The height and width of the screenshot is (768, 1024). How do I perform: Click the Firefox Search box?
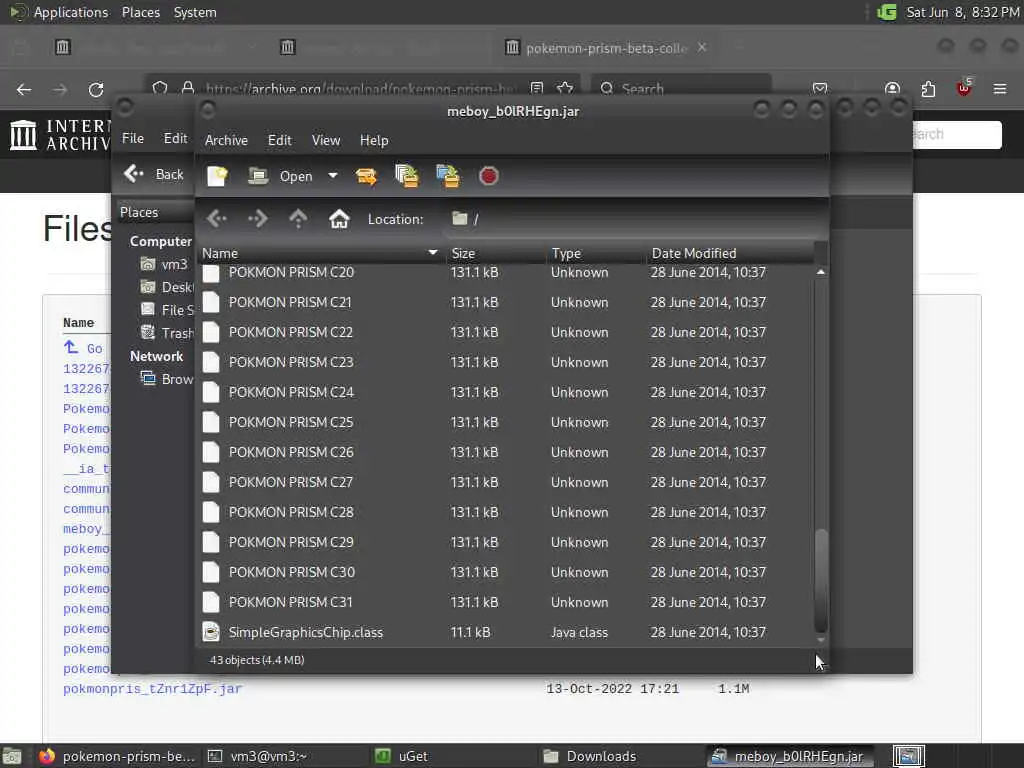click(682, 89)
